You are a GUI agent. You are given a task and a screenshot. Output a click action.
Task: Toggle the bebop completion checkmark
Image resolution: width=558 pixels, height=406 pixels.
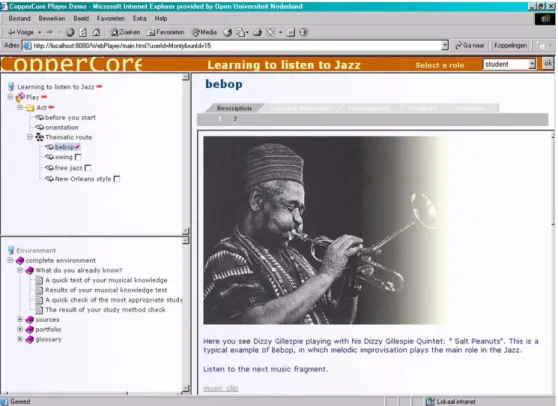click(x=77, y=147)
